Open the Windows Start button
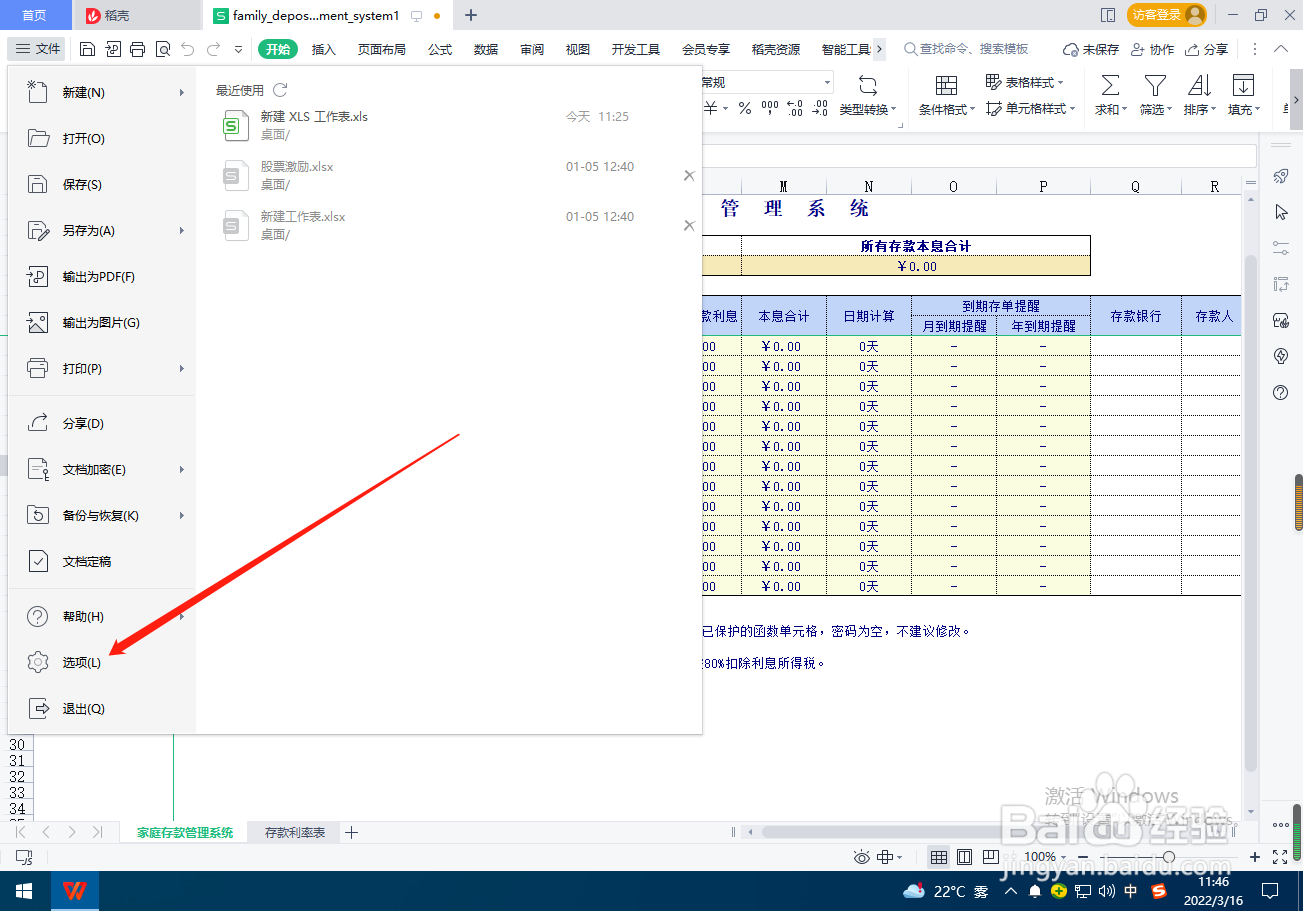Viewport: 1303px width, 911px height. pos(24,890)
